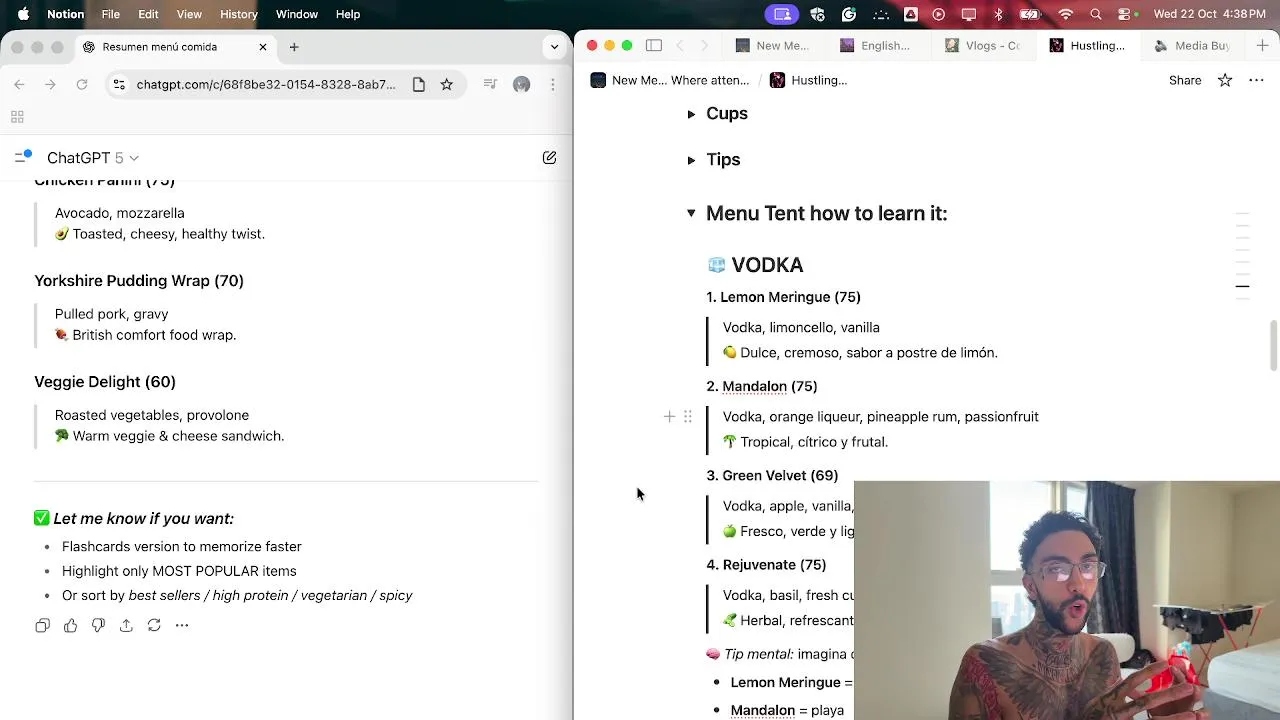
Task: Open more actions under the response
Action: [x=182, y=625]
